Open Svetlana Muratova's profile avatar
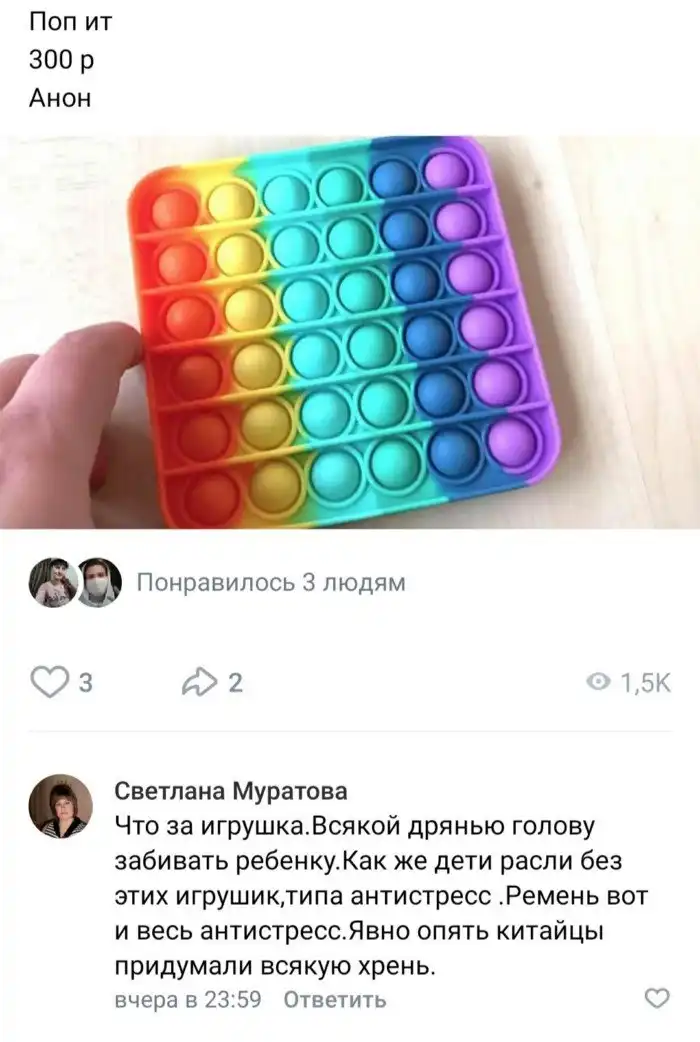The height and width of the screenshot is (1042, 700). (60, 806)
